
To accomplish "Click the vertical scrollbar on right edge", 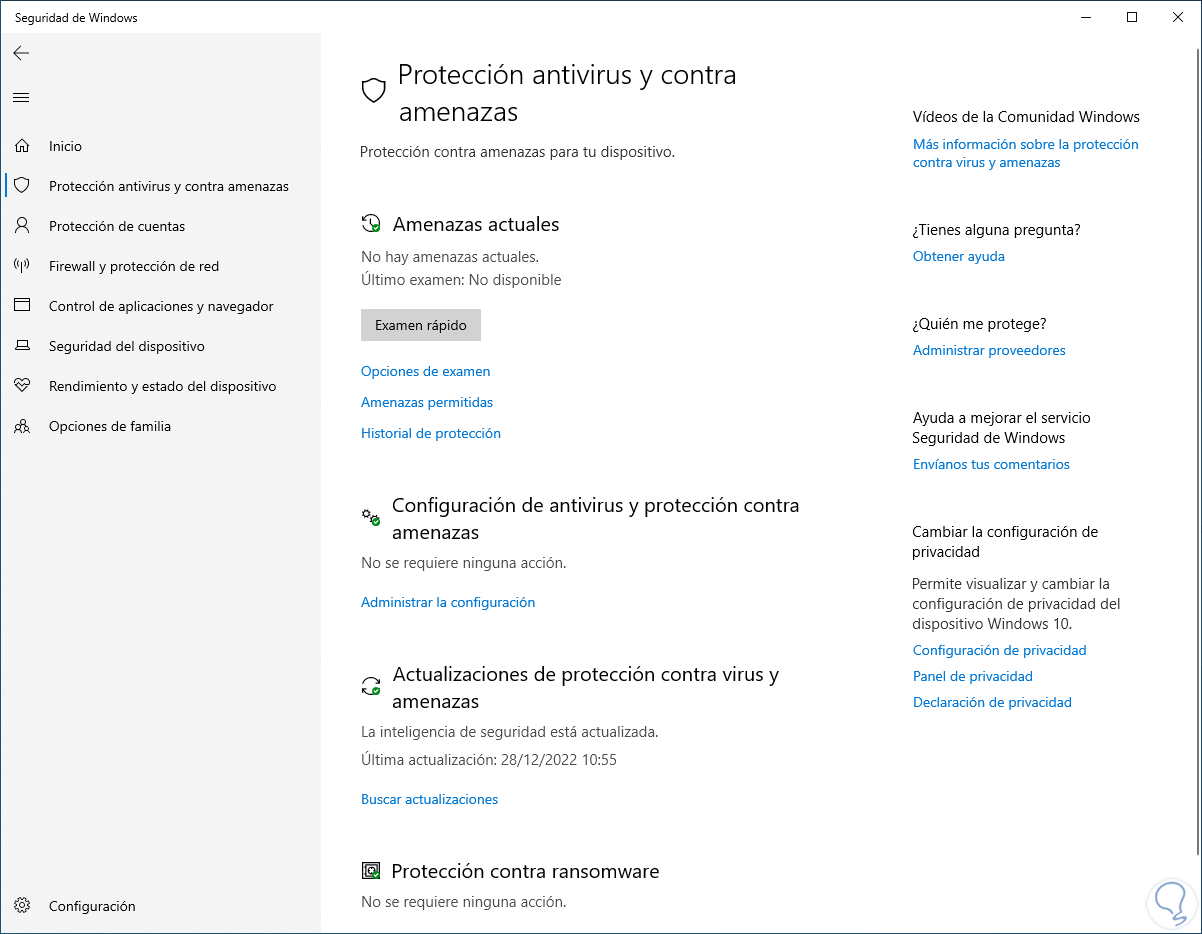I will (1196, 450).
